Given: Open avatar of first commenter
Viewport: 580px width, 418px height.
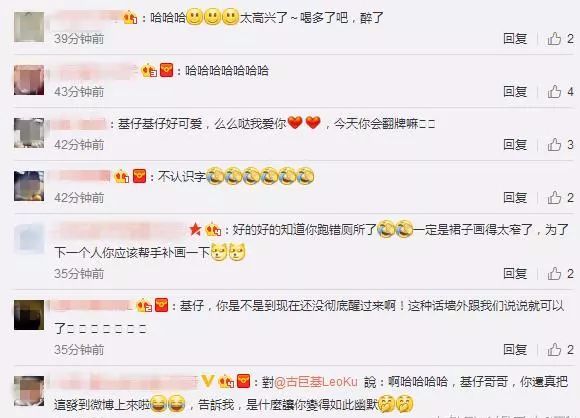Looking at the screenshot, I should click(29, 27).
